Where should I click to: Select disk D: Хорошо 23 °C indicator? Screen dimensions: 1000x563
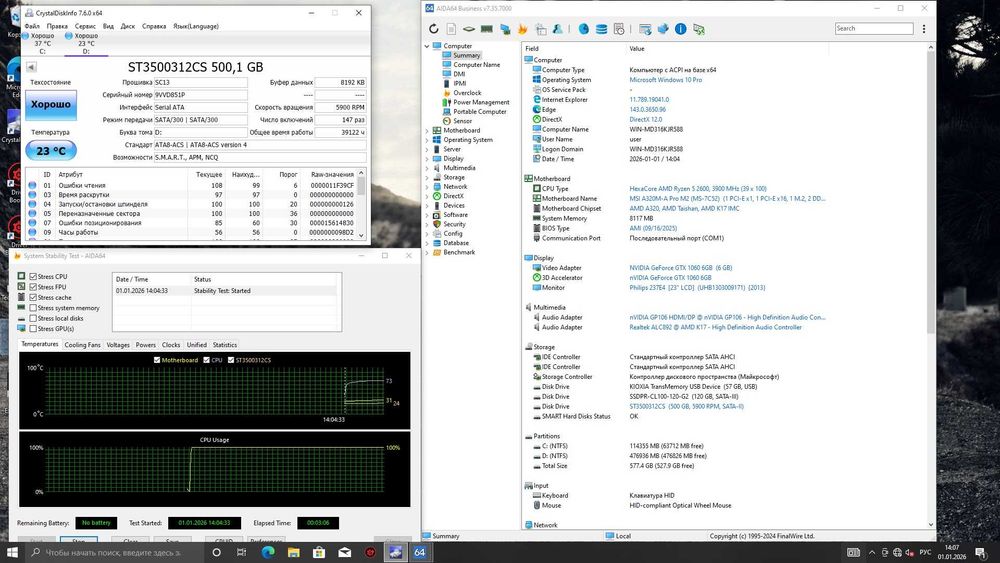coord(85,43)
